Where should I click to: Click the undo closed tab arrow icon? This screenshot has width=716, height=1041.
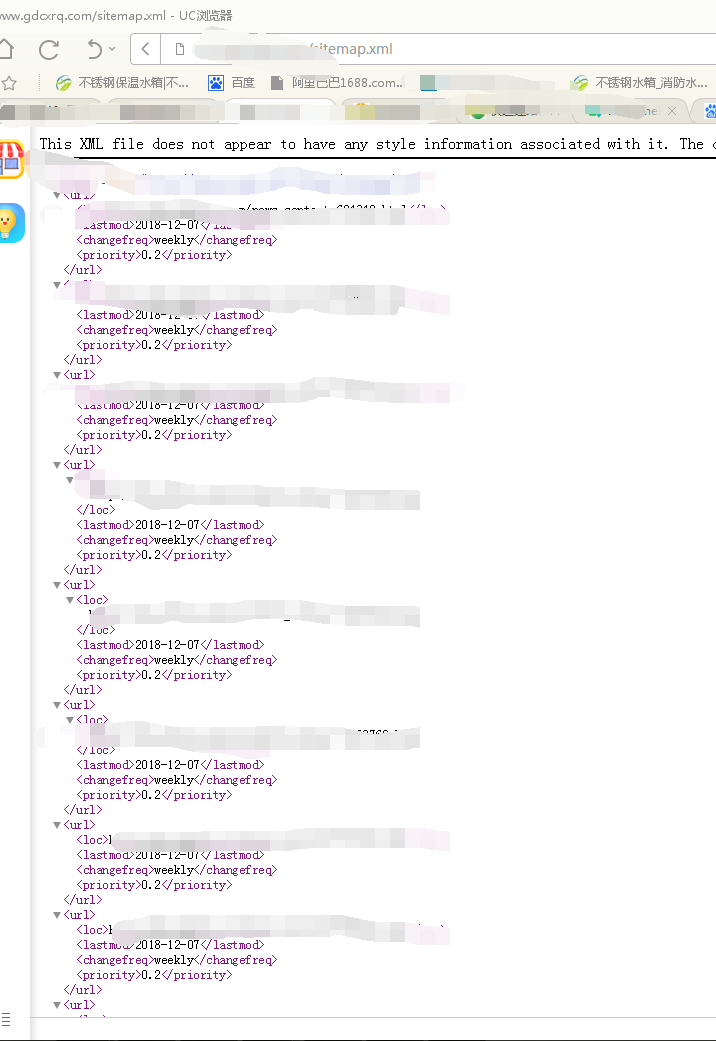(x=94, y=48)
